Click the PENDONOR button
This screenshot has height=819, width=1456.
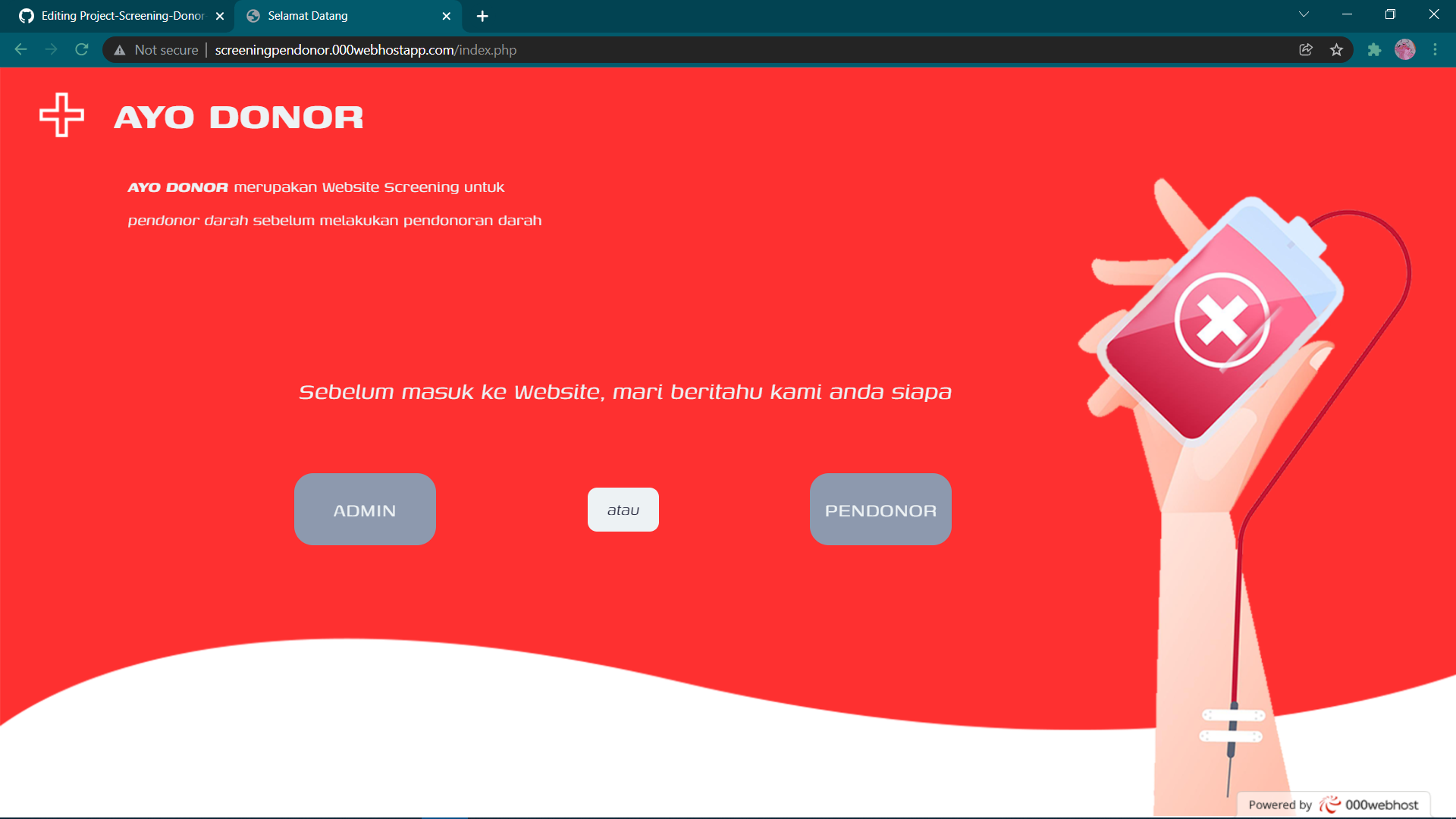pos(880,509)
